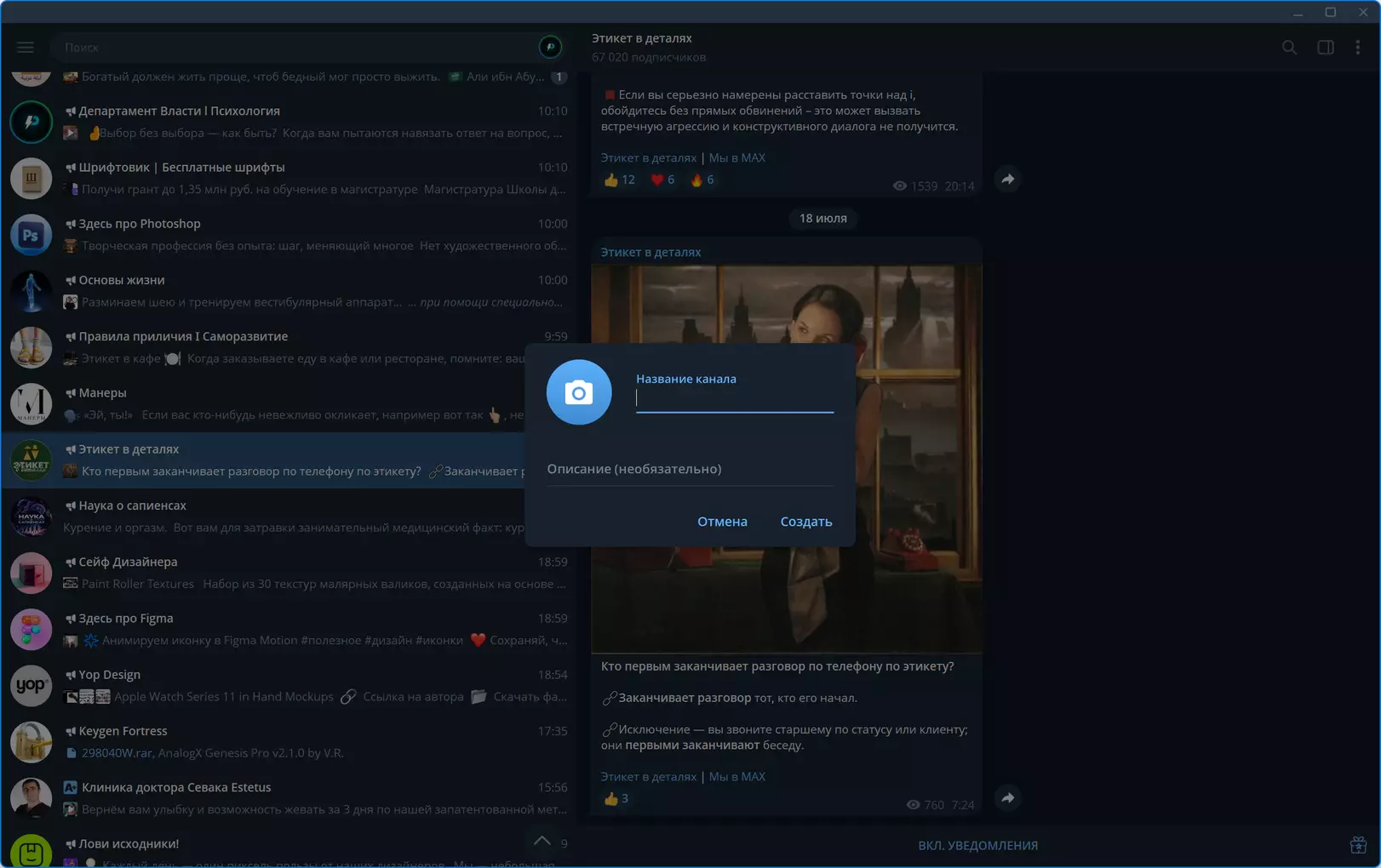Click the thumbs-up reaction with 12
This screenshot has width=1381, height=868.
click(x=619, y=180)
